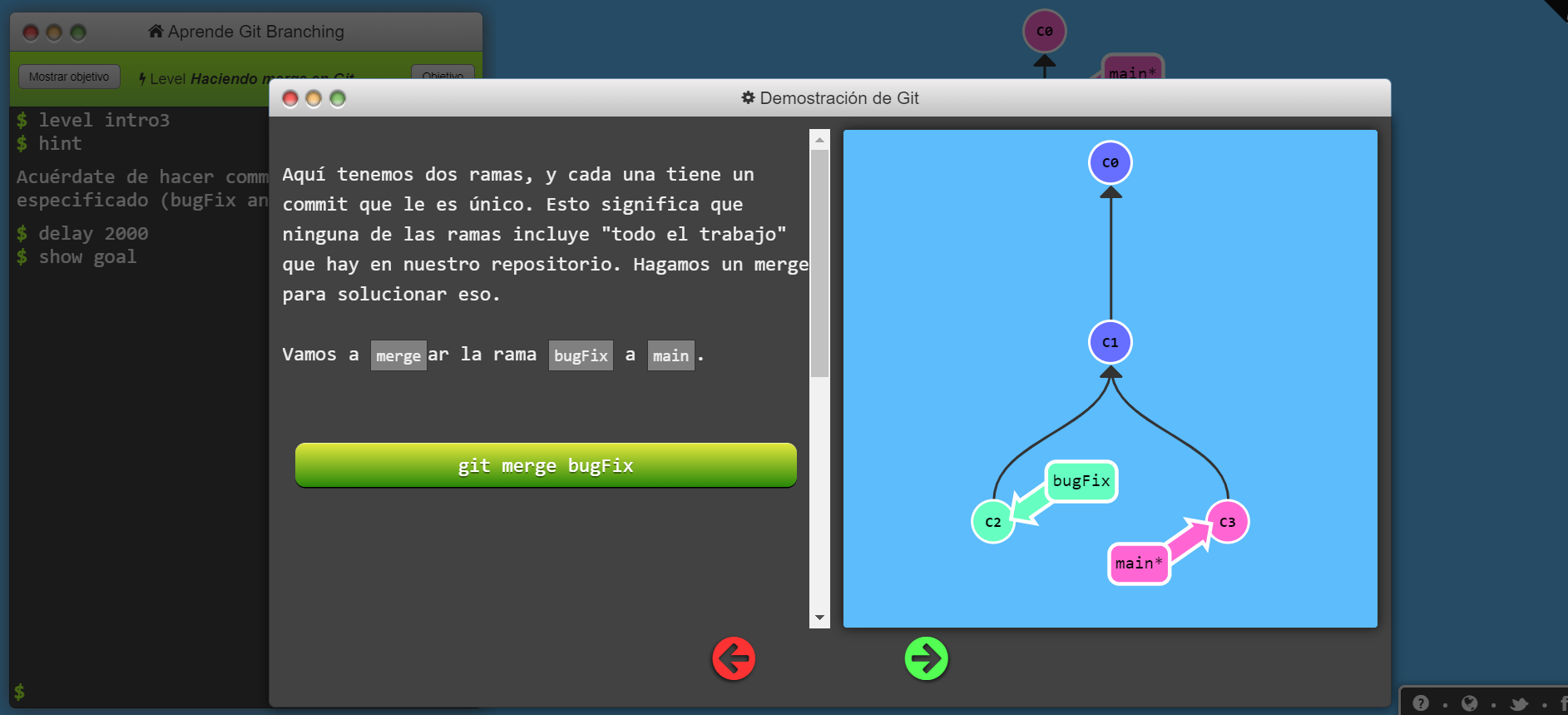
Task: Click the background C0 commit node
Action: coord(1045,31)
